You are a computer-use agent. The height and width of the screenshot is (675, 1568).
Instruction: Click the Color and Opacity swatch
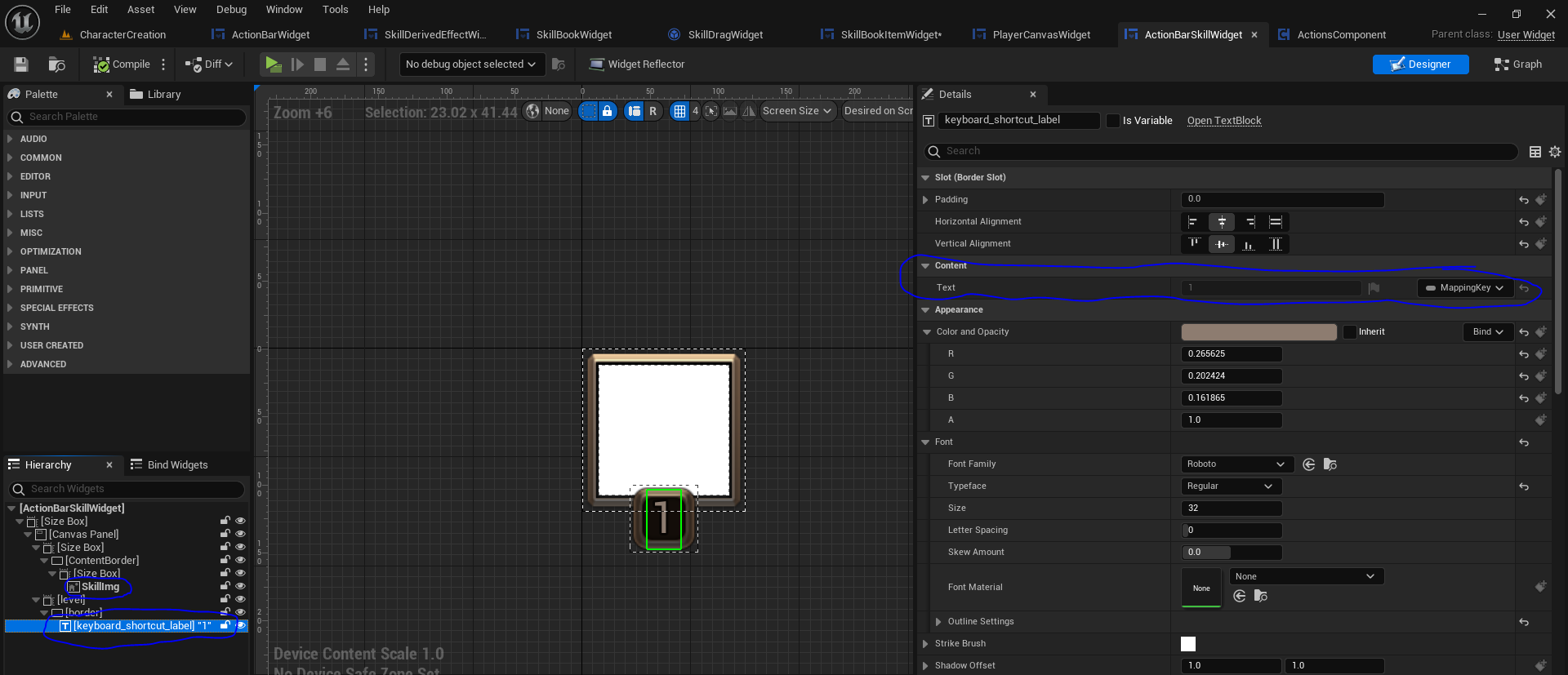[1258, 332]
